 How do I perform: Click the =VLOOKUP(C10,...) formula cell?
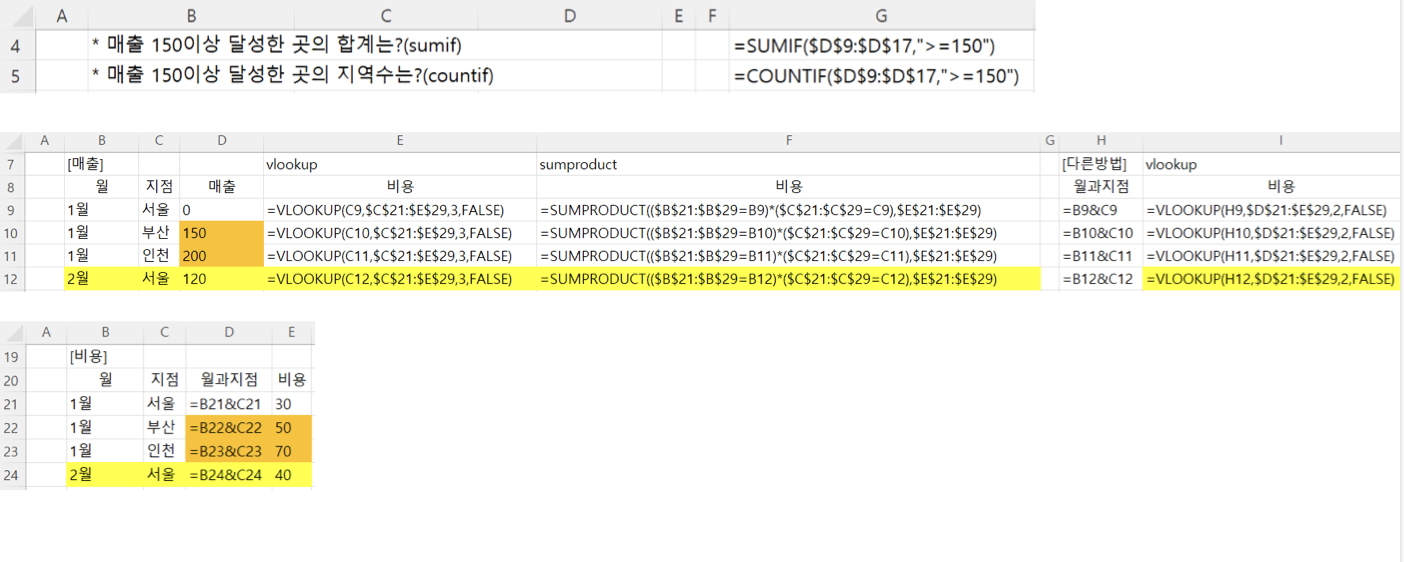[x=400, y=233]
